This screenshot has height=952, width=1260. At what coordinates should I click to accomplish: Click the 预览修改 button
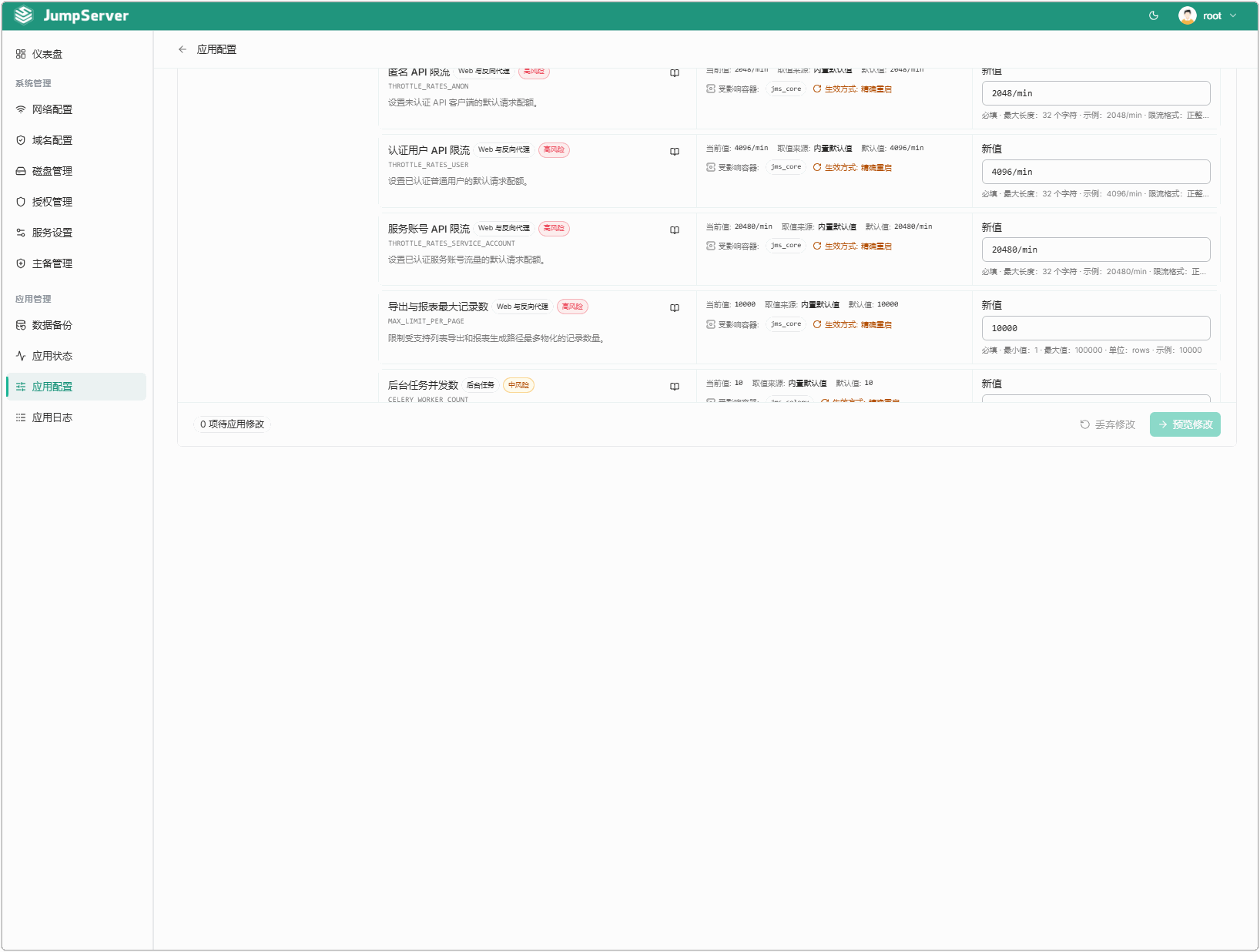(x=1185, y=424)
